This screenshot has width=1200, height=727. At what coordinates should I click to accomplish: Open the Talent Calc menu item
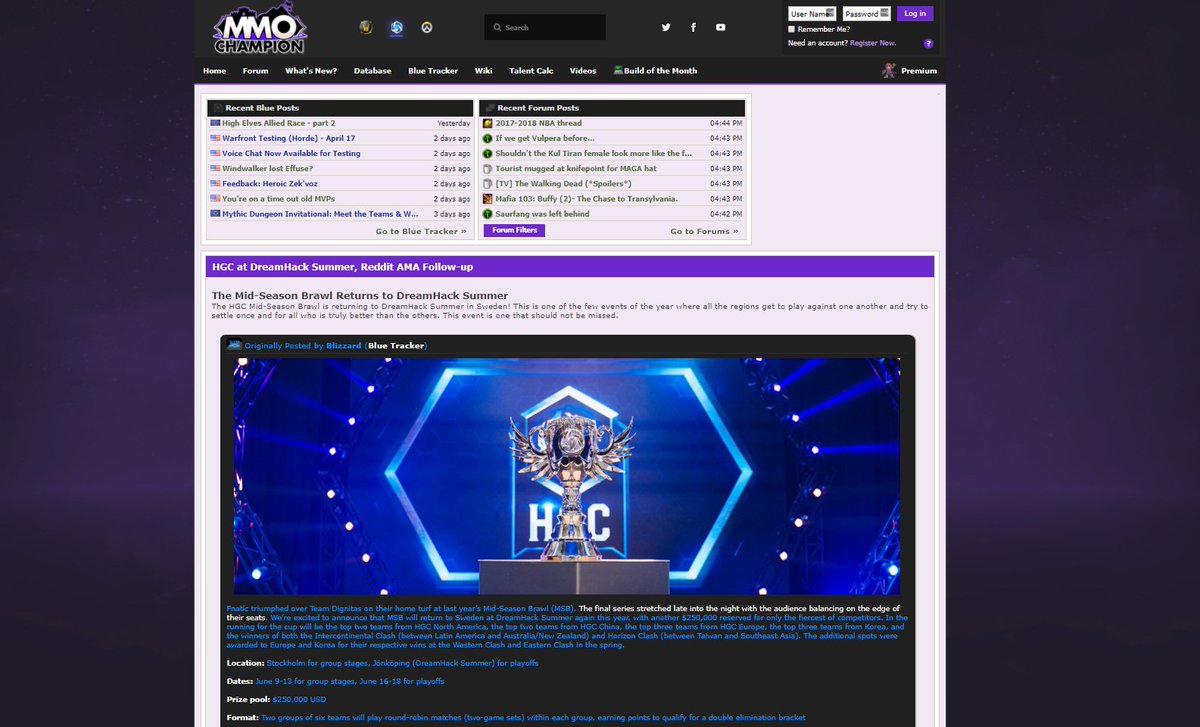(x=531, y=71)
